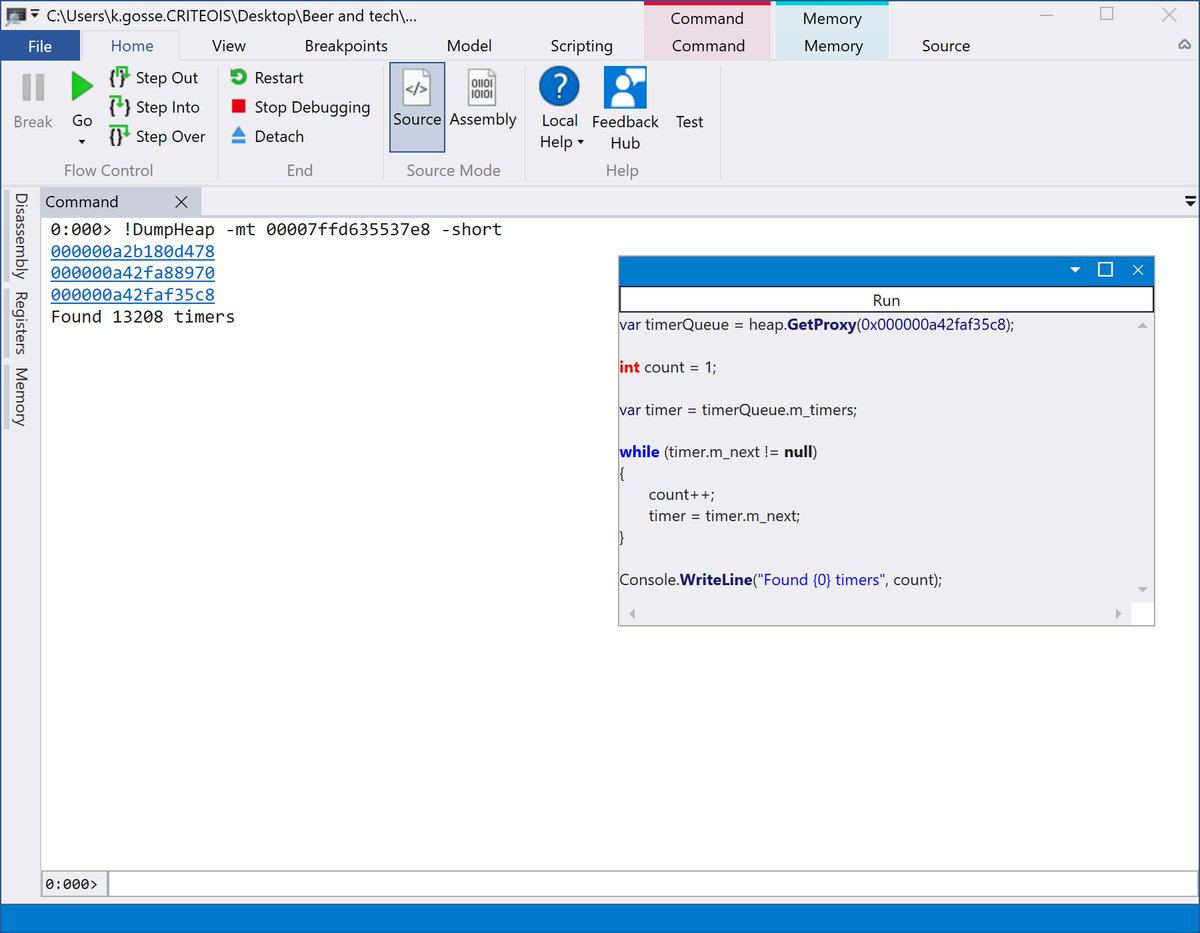The width and height of the screenshot is (1200, 933).
Task: Switch to the Breakpoints ribbon tab
Action: (346, 46)
